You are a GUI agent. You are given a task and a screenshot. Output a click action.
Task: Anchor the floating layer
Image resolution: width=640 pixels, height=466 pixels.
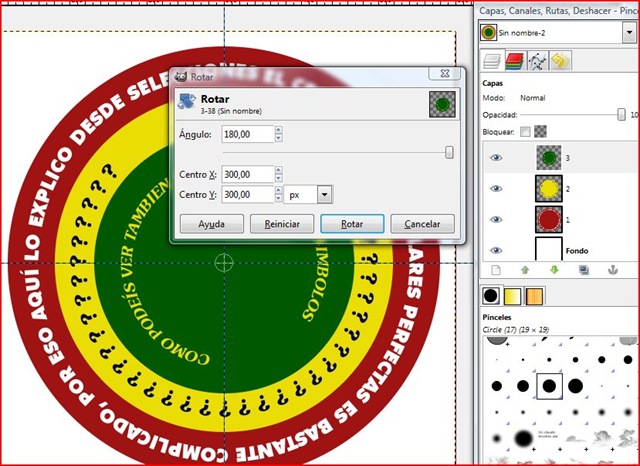[x=613, y=270]
